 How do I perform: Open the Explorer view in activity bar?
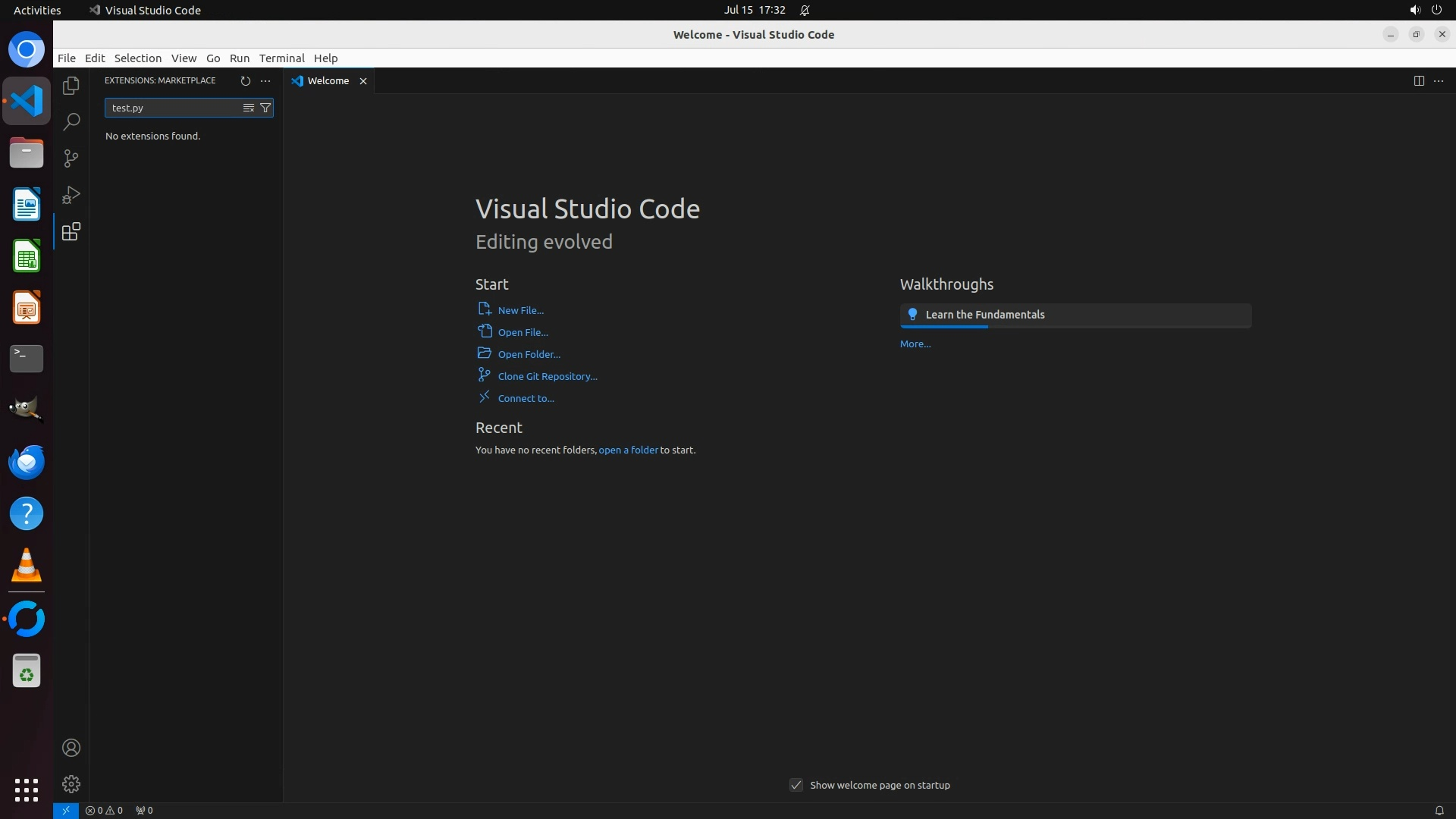[71, 86]
